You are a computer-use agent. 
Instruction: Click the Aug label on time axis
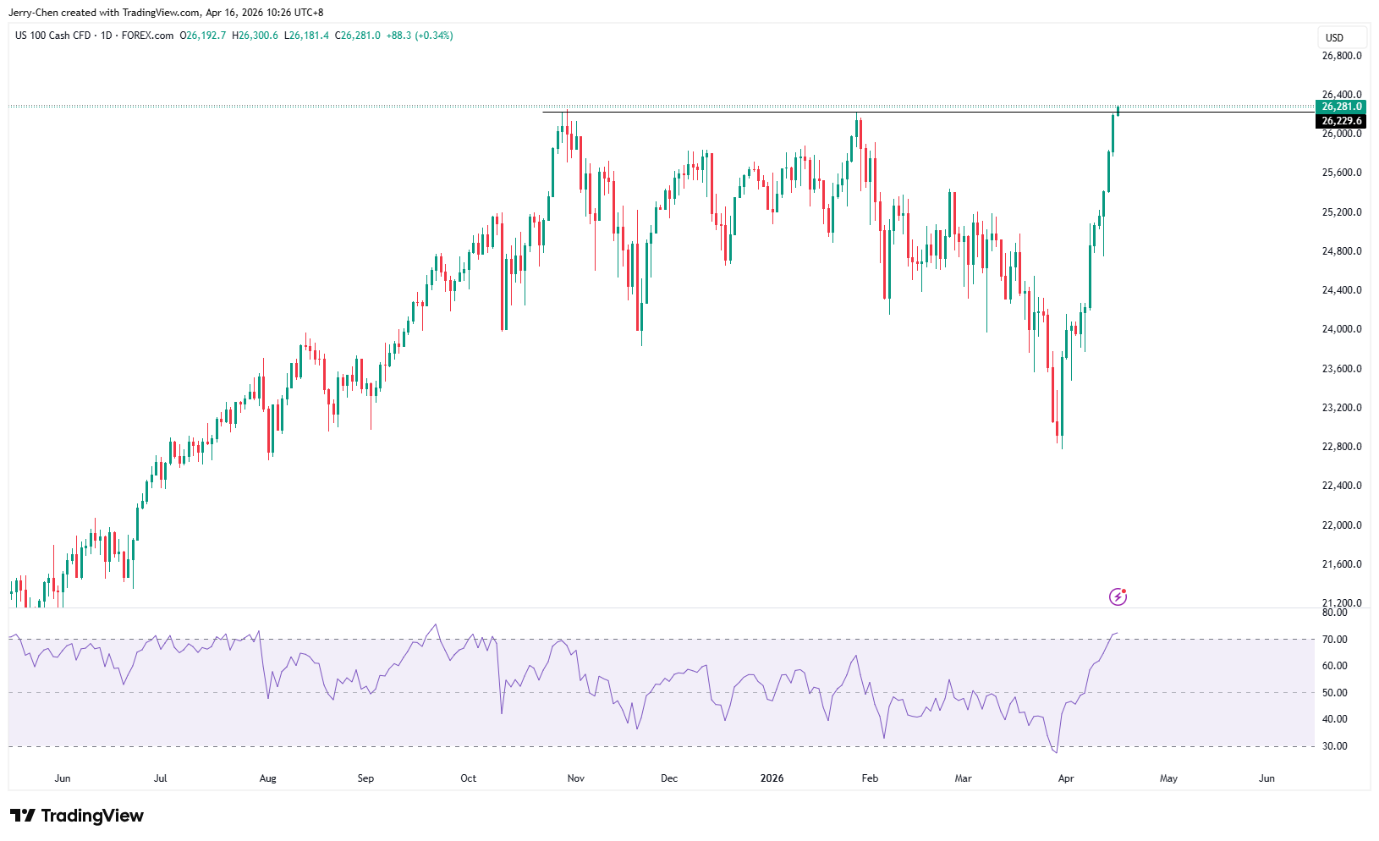coord(267,777)
